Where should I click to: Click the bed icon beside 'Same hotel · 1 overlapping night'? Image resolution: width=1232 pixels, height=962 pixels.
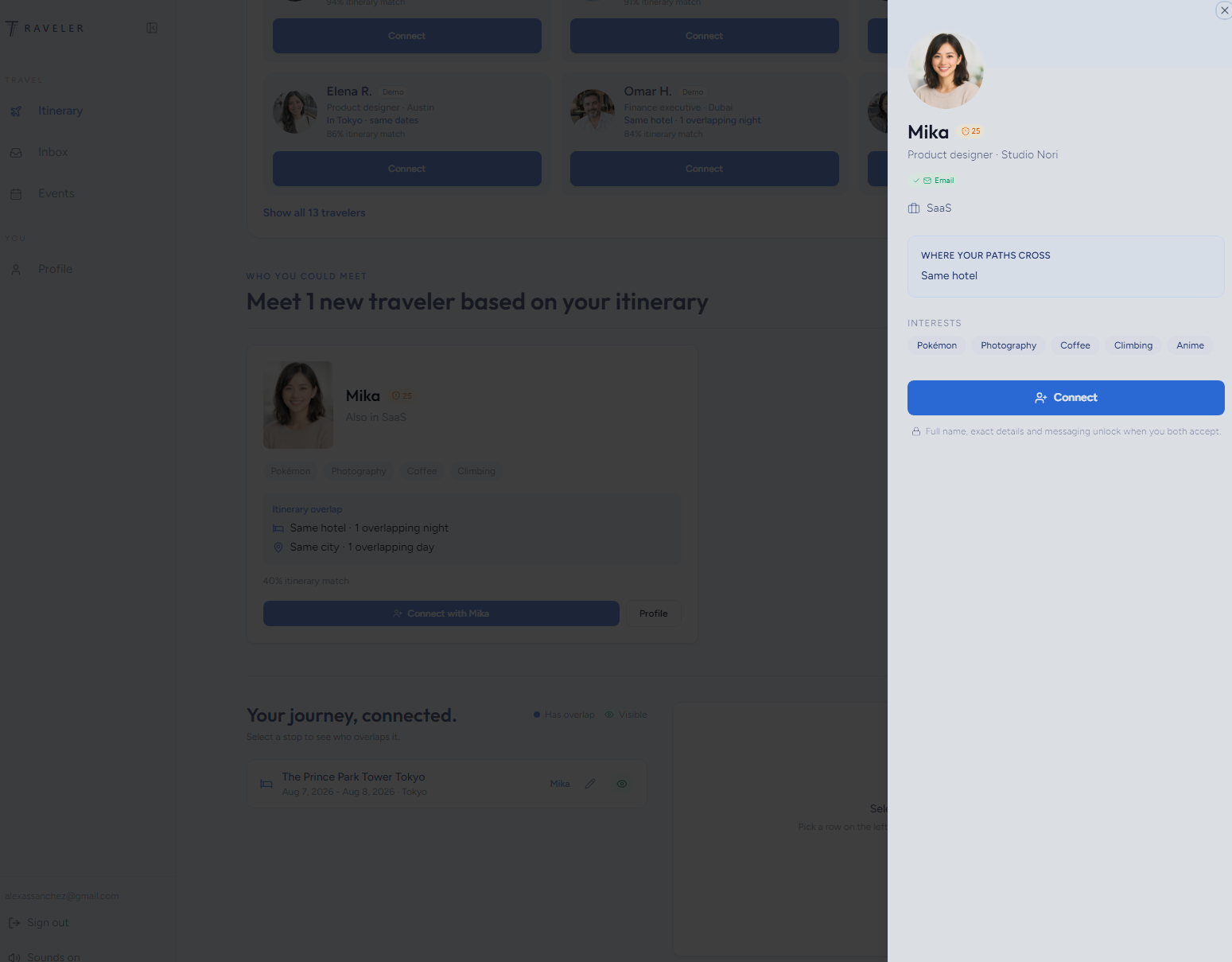278,528
